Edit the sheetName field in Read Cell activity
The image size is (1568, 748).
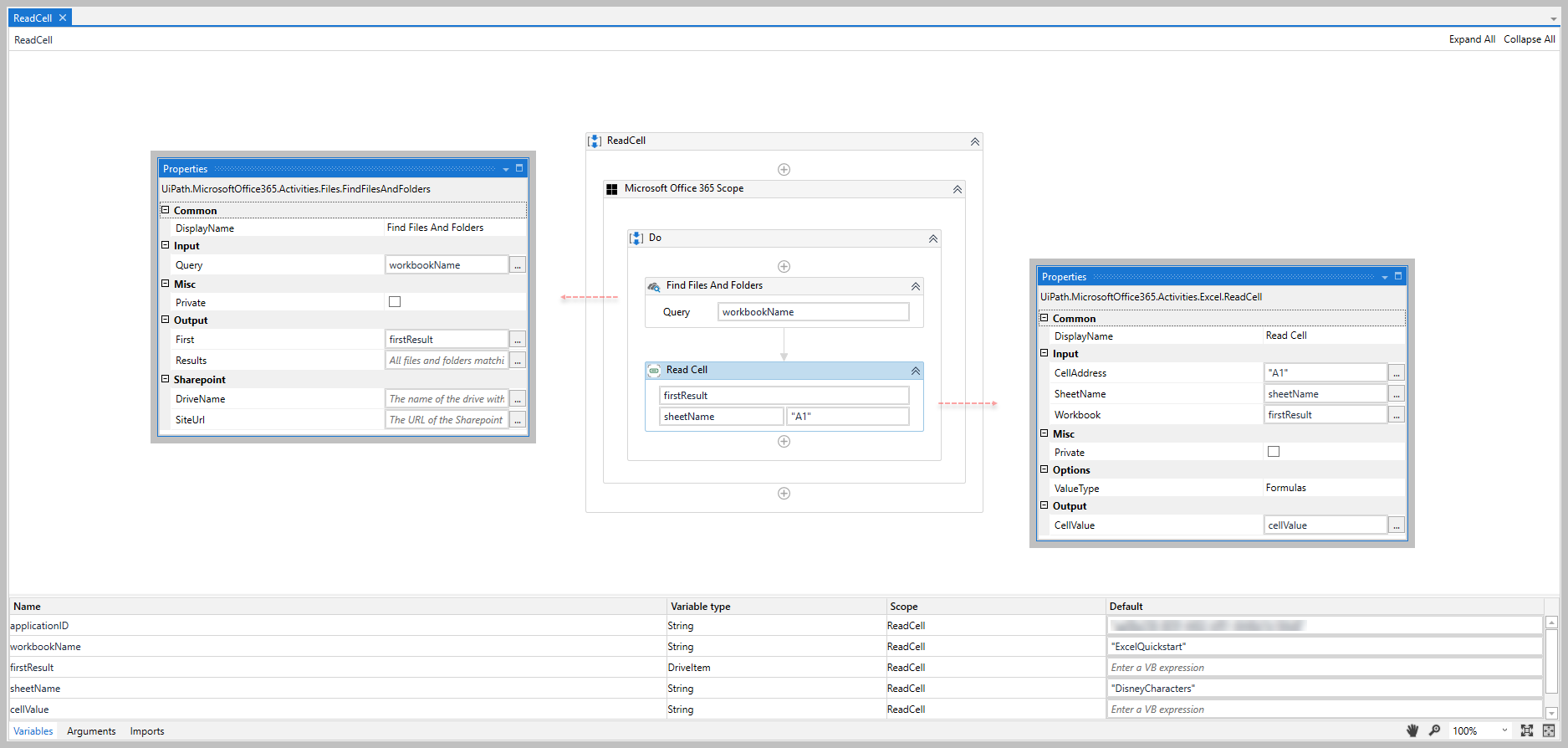[722, 417]
